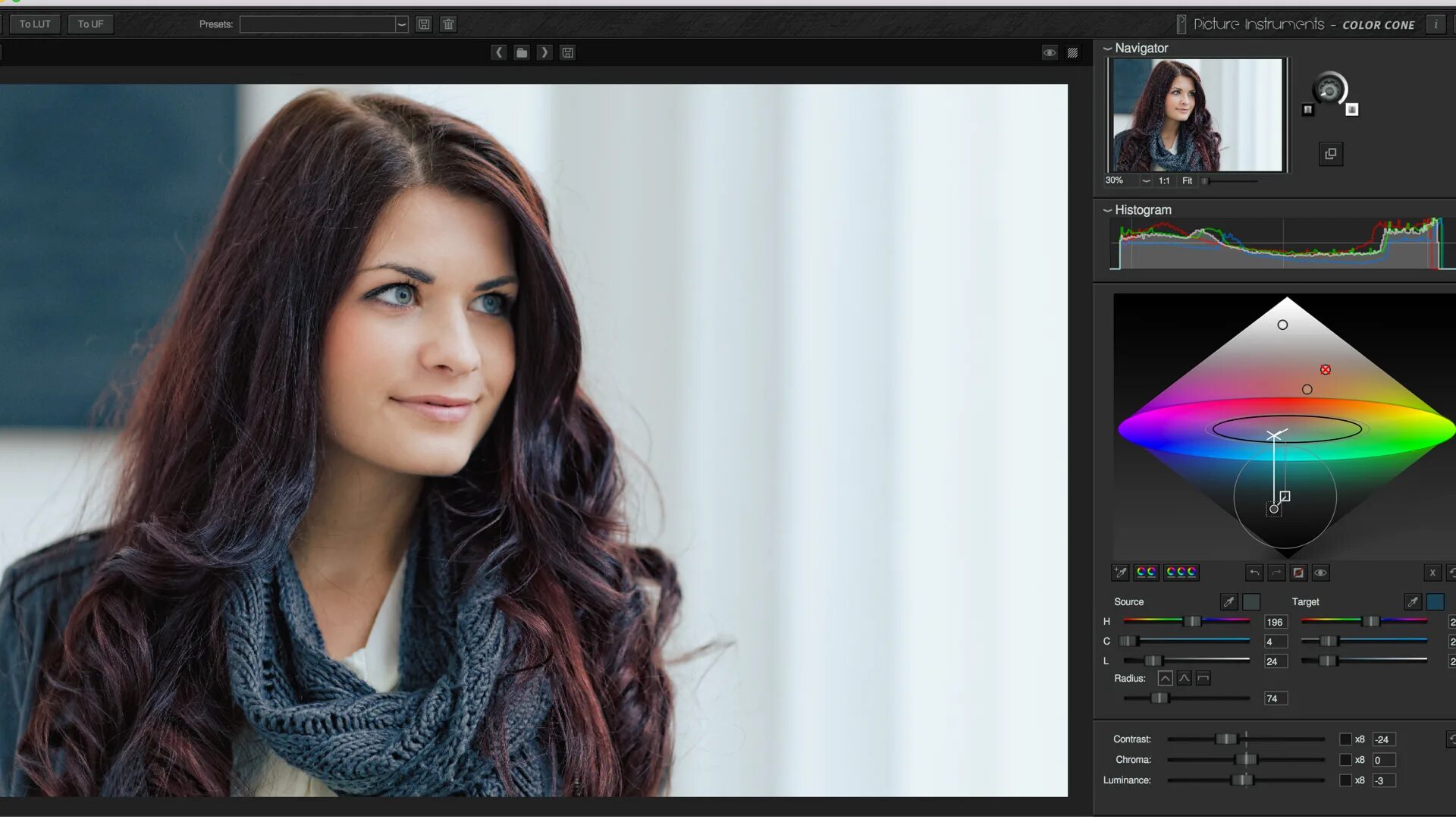This screenshot has width=1456, height=819.
Task: Click the histogram graph
Action: pyautogui.click(x=1282, y=243)
